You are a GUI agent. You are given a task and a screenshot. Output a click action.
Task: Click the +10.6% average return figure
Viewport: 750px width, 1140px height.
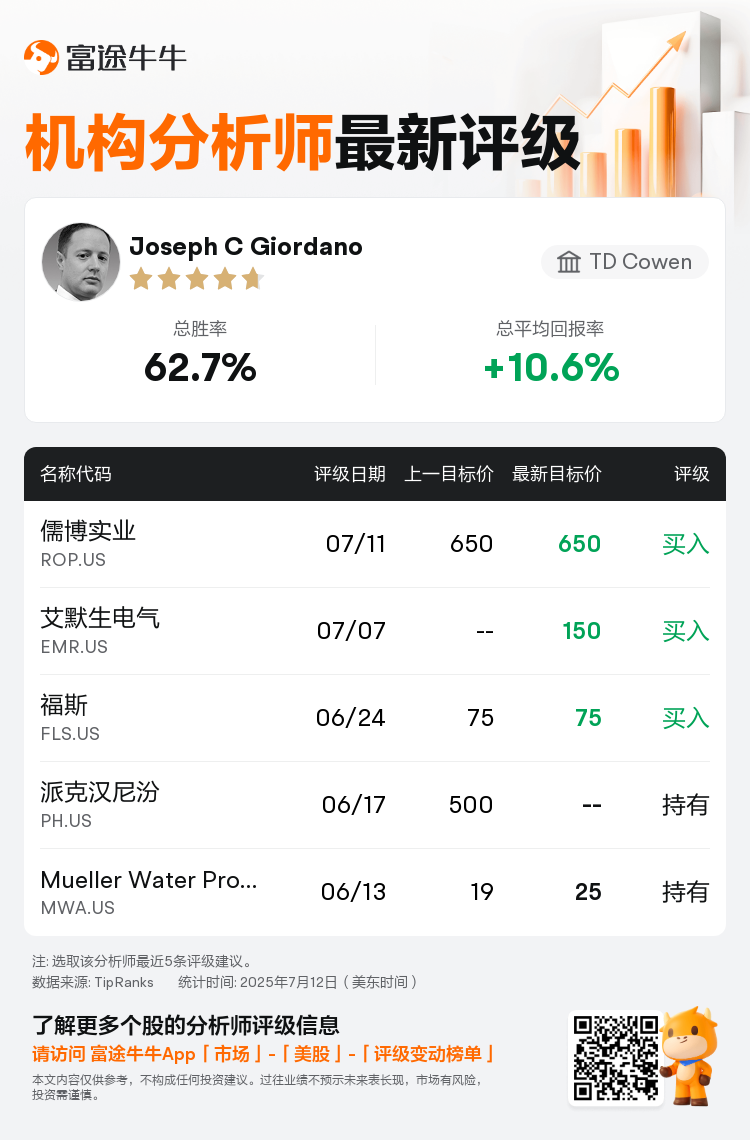click(x=551, y=367)
